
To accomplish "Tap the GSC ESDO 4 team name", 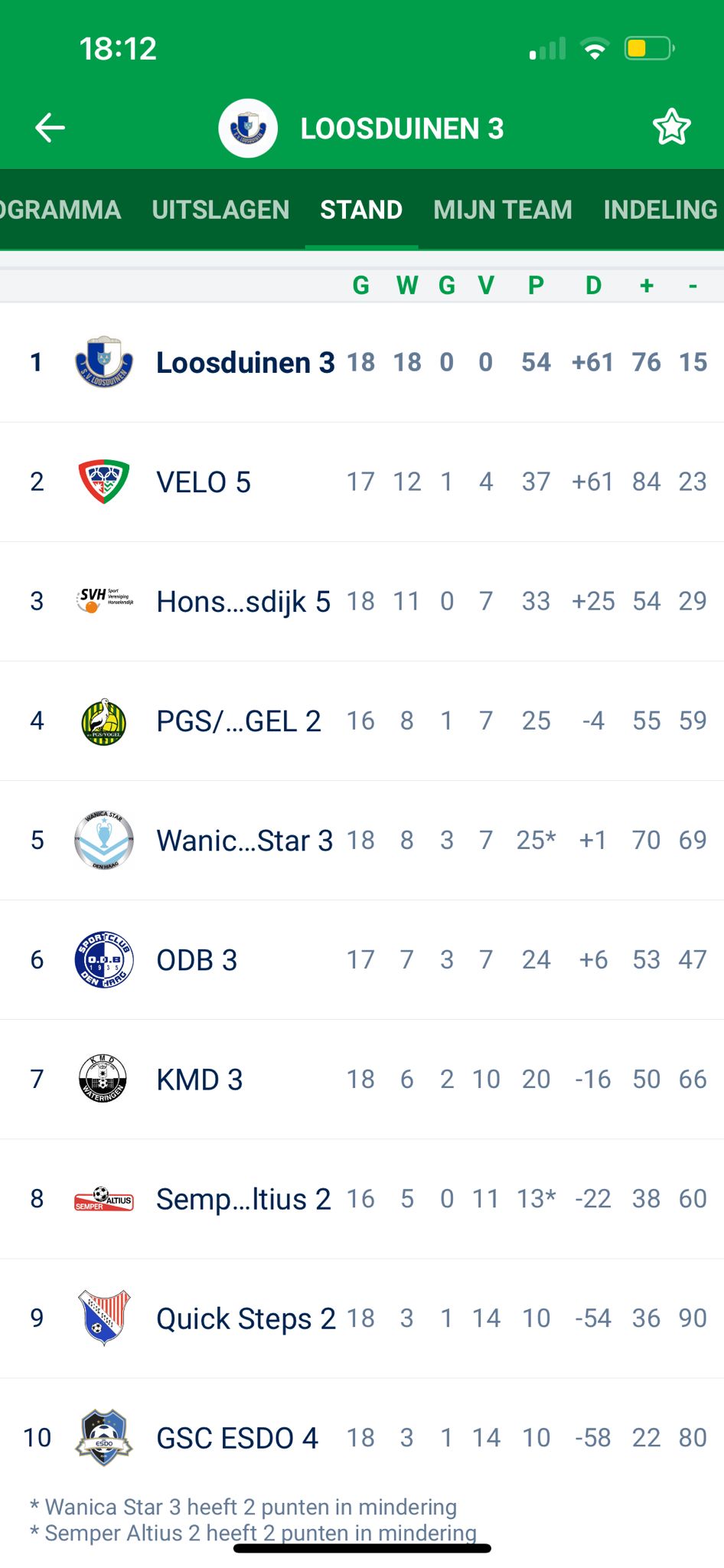I will (x=236, y=1438).
